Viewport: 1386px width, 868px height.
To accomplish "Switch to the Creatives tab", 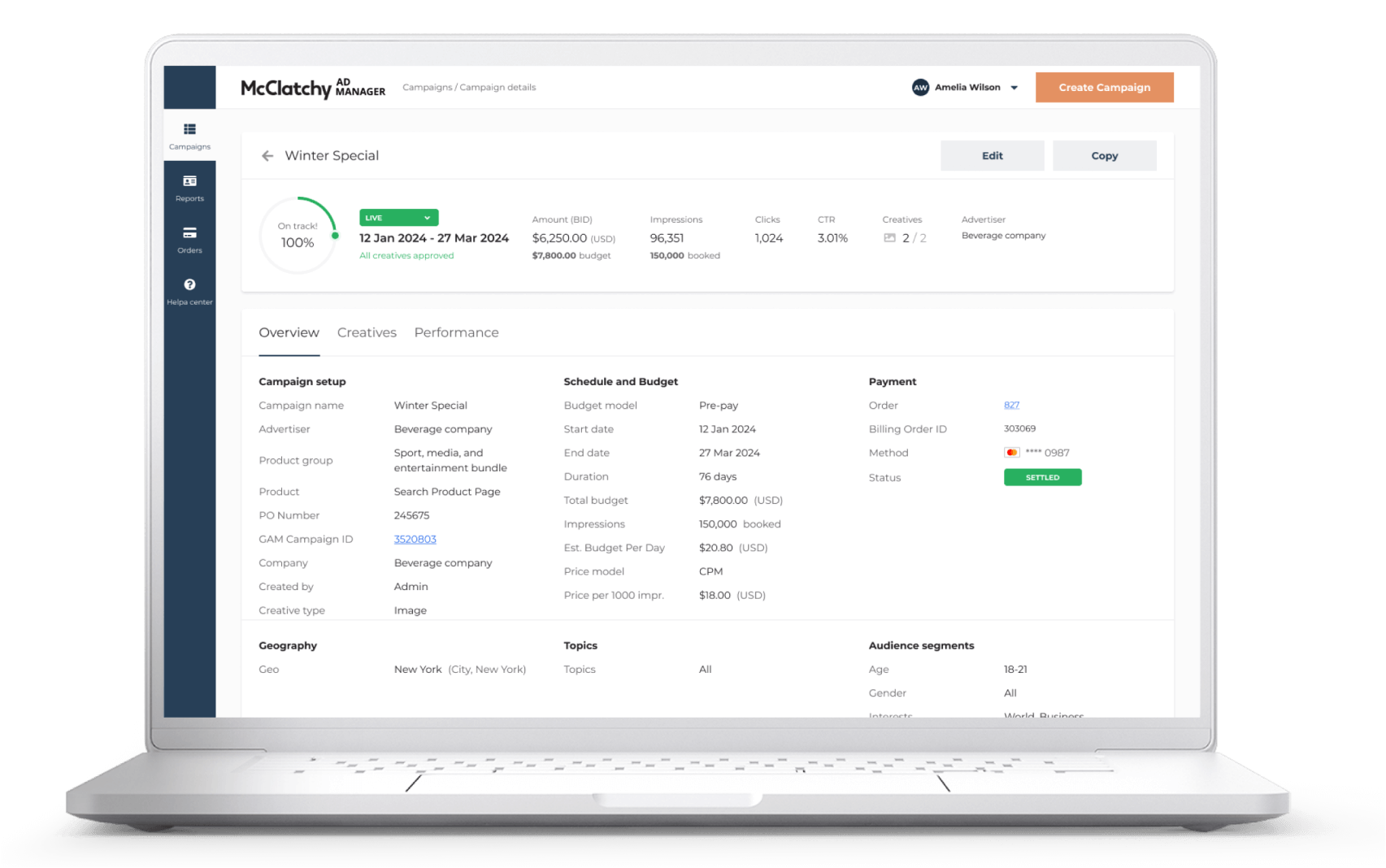I will pos(367,332).
